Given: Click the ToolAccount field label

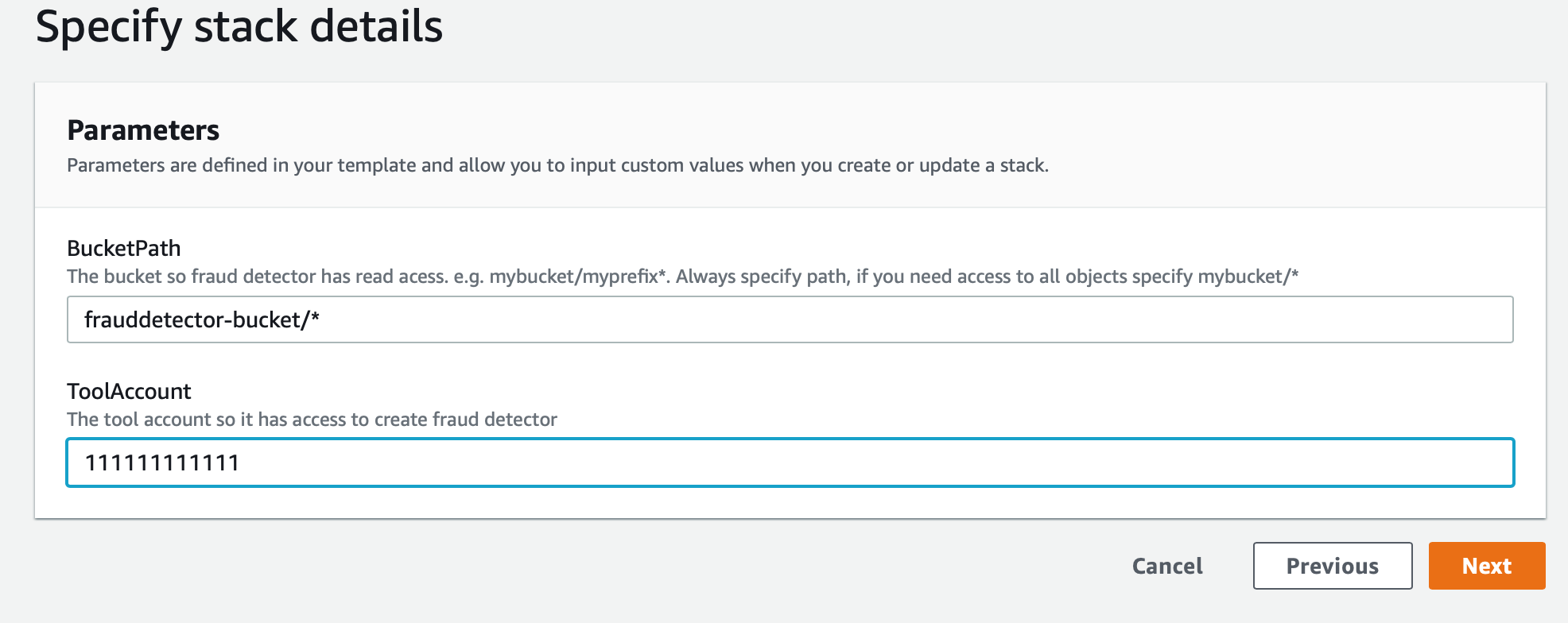Looking at the screenshot, I should click(129, 391).
